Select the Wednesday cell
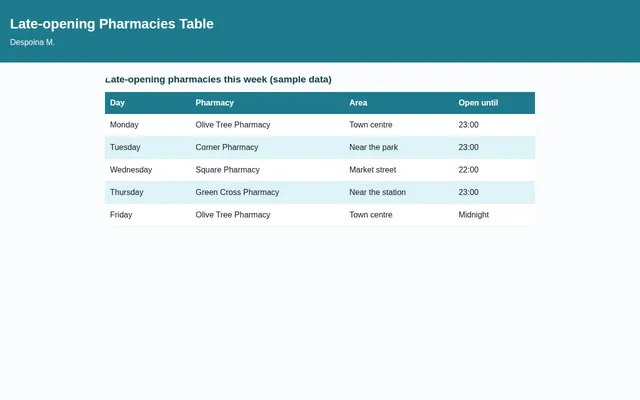This screenshot has width=640, height=400. click(x=148, y=170)
